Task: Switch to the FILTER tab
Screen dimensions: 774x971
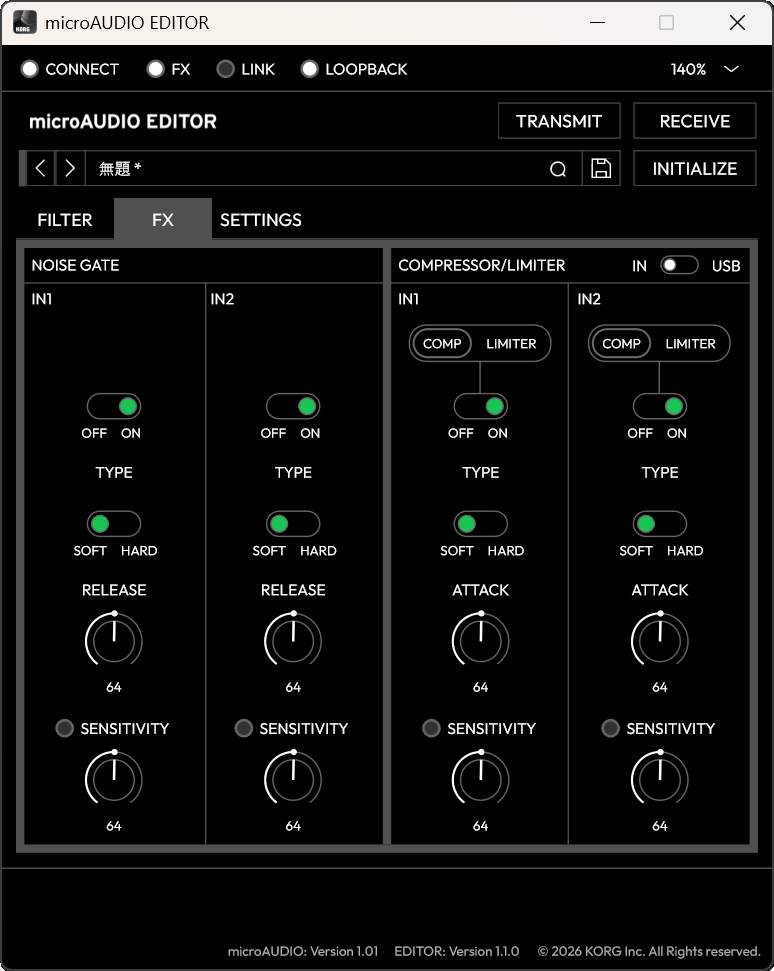Action: pyautogui.click(x=65, y=220)
